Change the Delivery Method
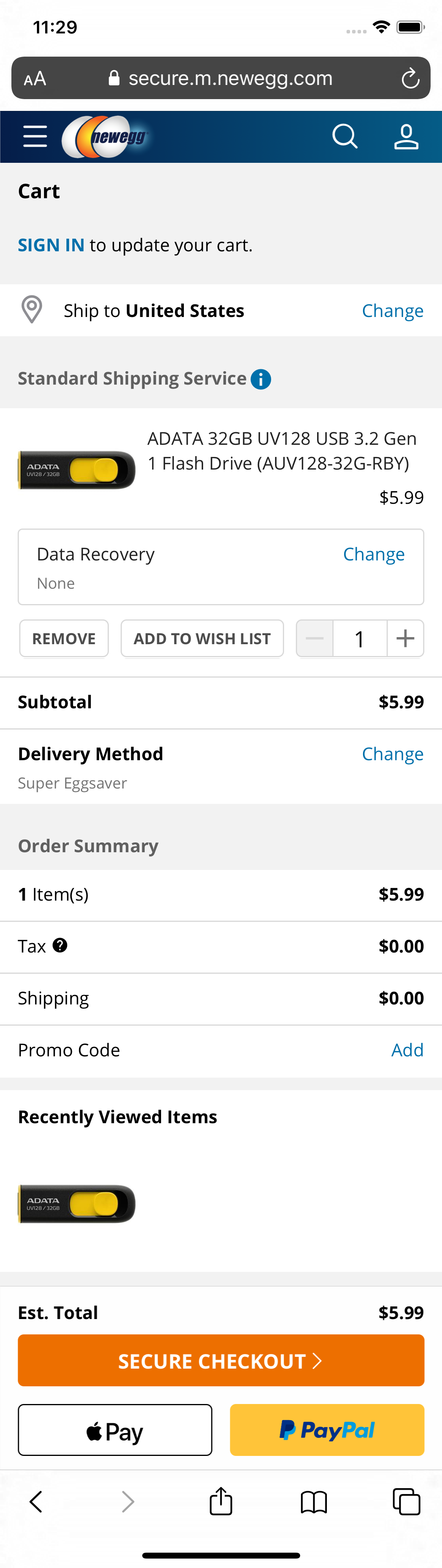 [393, 754]
